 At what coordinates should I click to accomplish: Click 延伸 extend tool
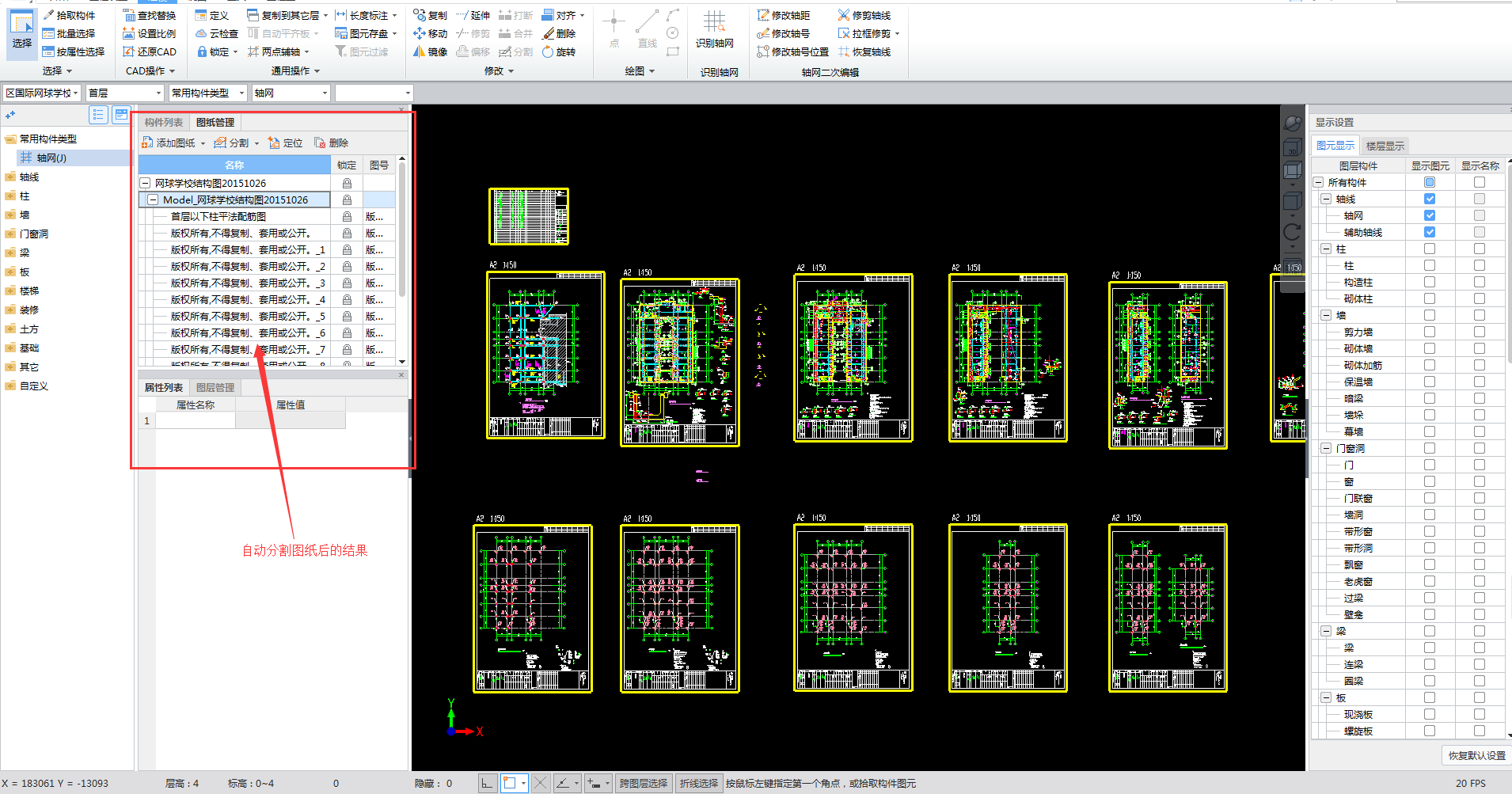coord(473,15)
